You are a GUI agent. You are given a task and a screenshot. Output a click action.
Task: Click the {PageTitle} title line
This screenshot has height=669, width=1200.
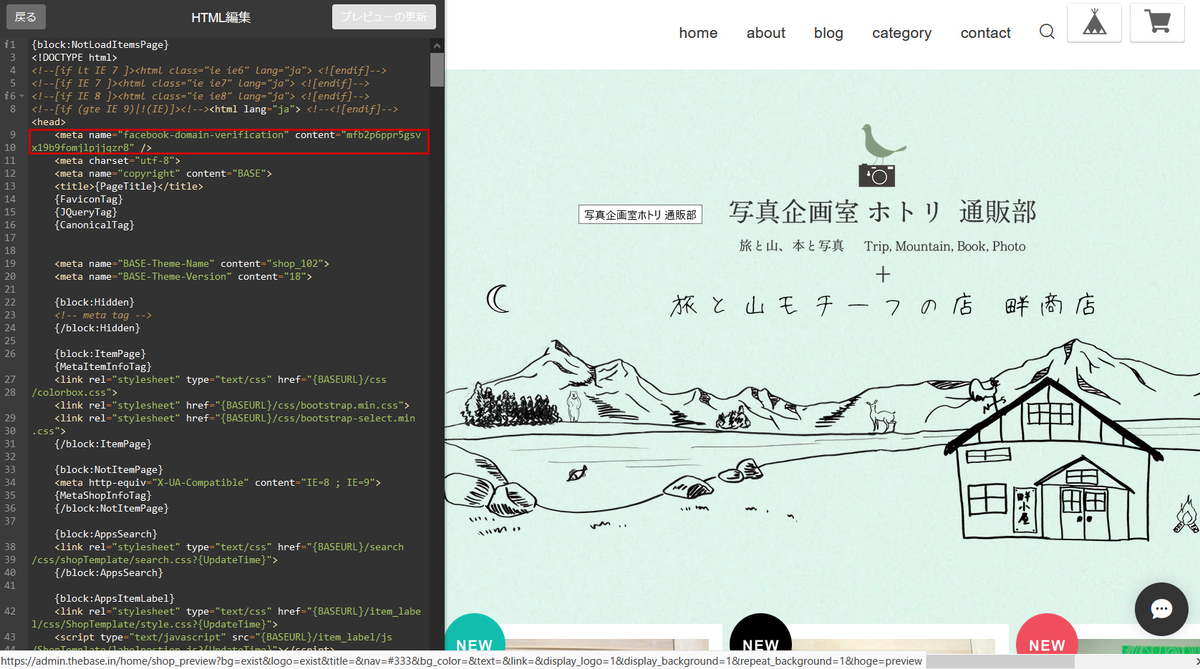coord(129,186)
